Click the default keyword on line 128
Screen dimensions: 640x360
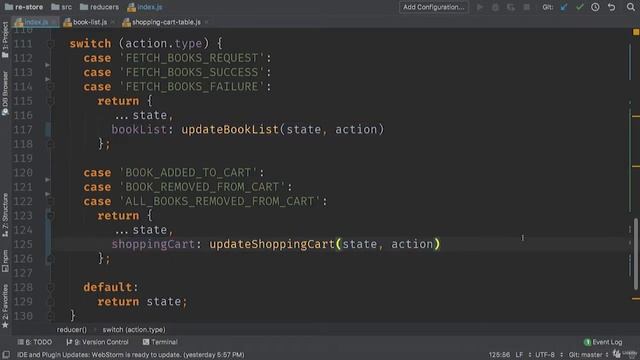[x=108, y=287]
